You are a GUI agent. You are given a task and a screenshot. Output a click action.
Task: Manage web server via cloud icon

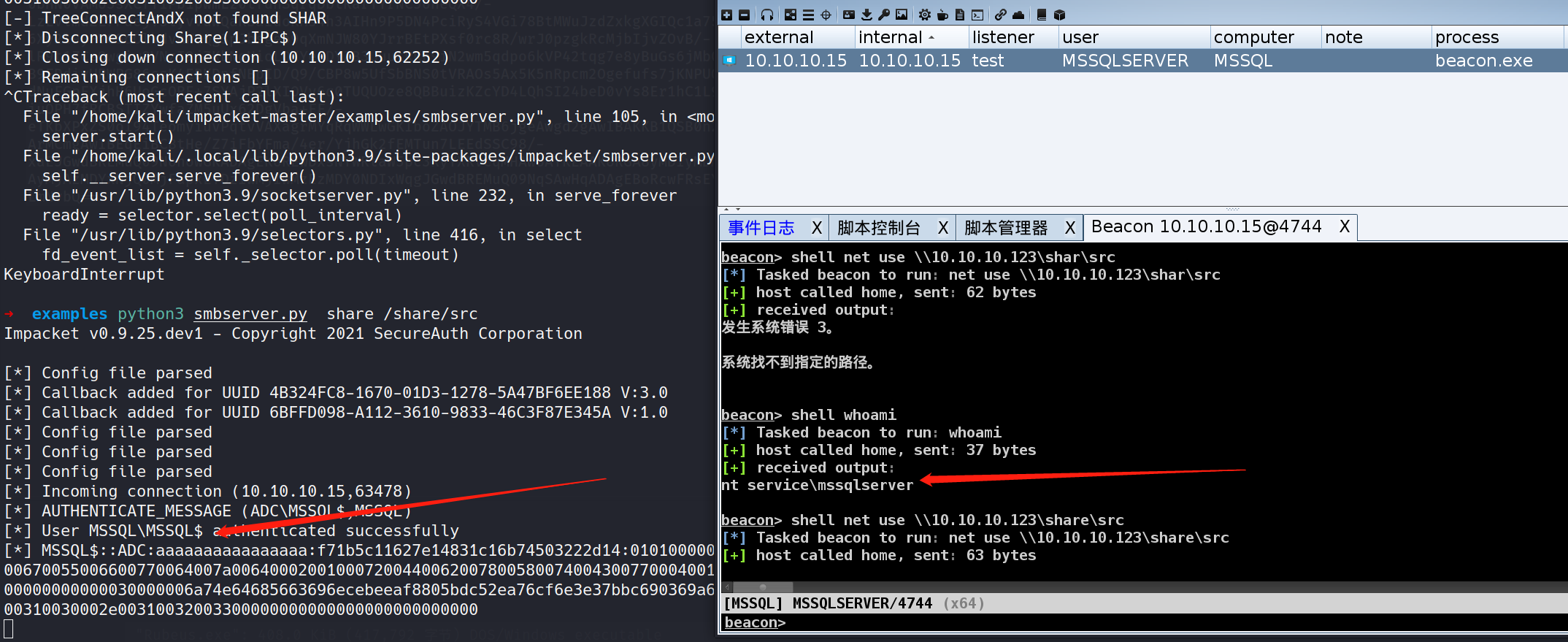[x=1018, y=15]
